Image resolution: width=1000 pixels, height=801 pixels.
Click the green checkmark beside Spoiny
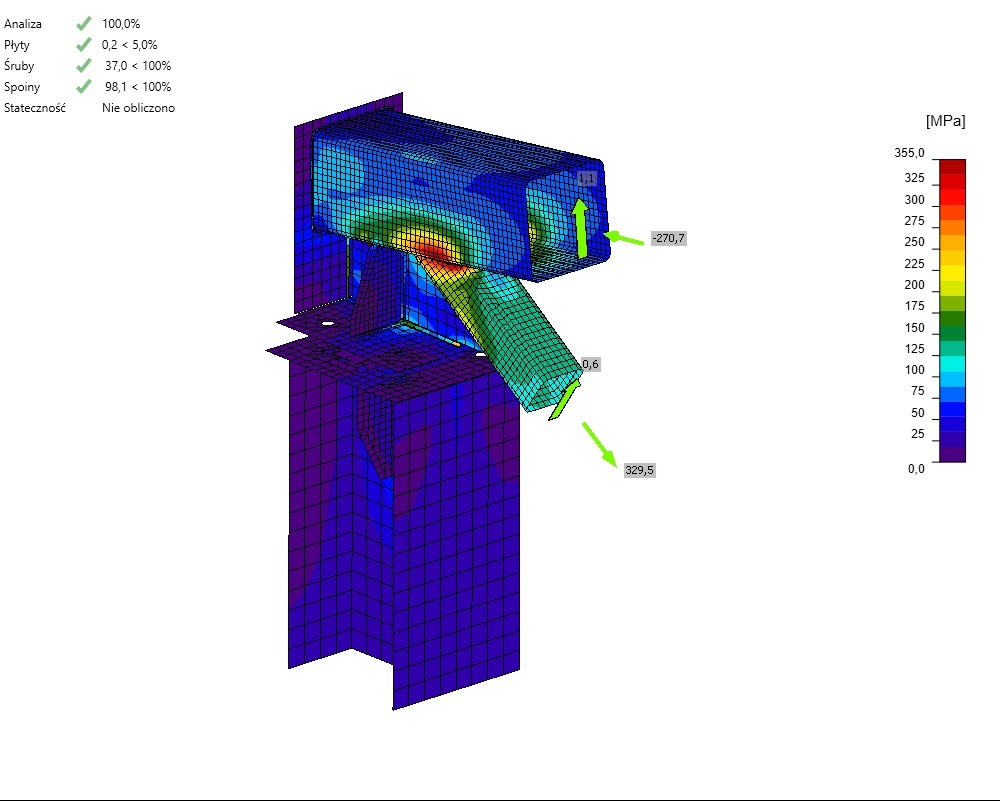click(85, 87)
